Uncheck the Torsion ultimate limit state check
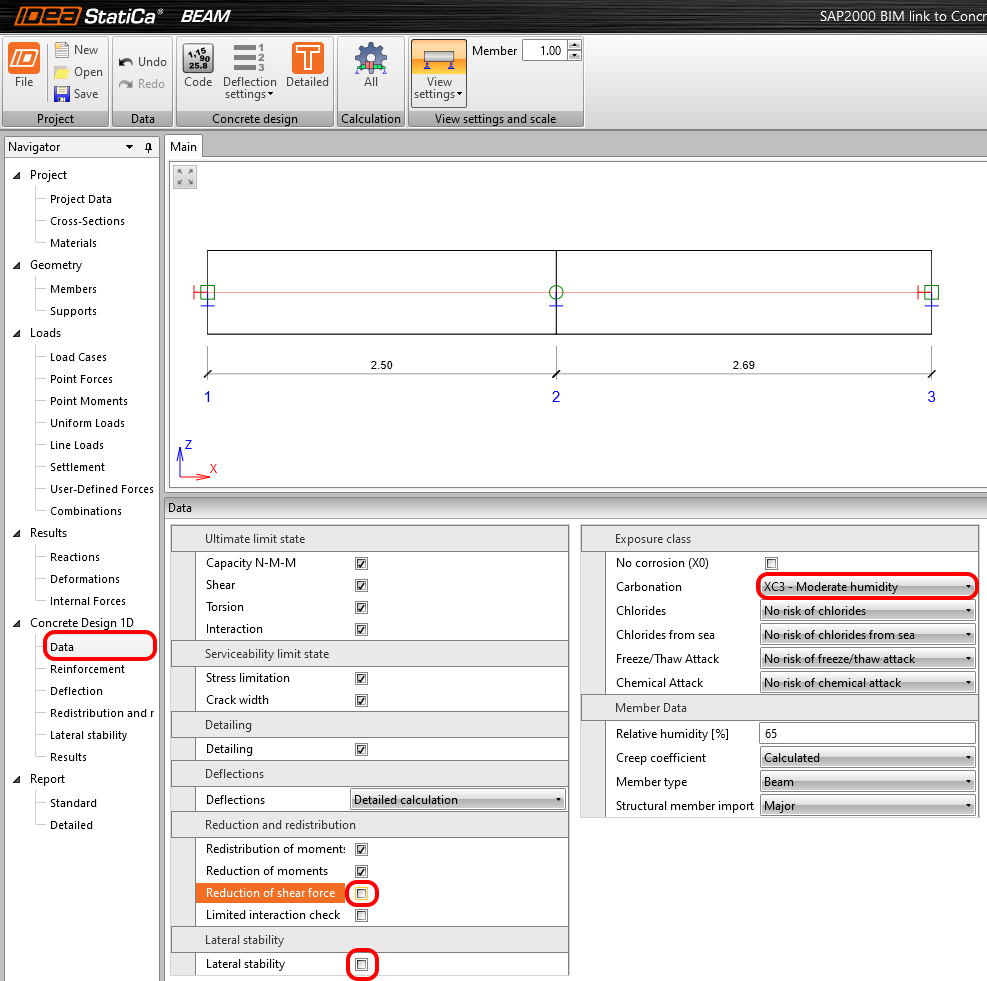This screenshot has height=981, width=987. pyautogui.click(x=361, y=607)
